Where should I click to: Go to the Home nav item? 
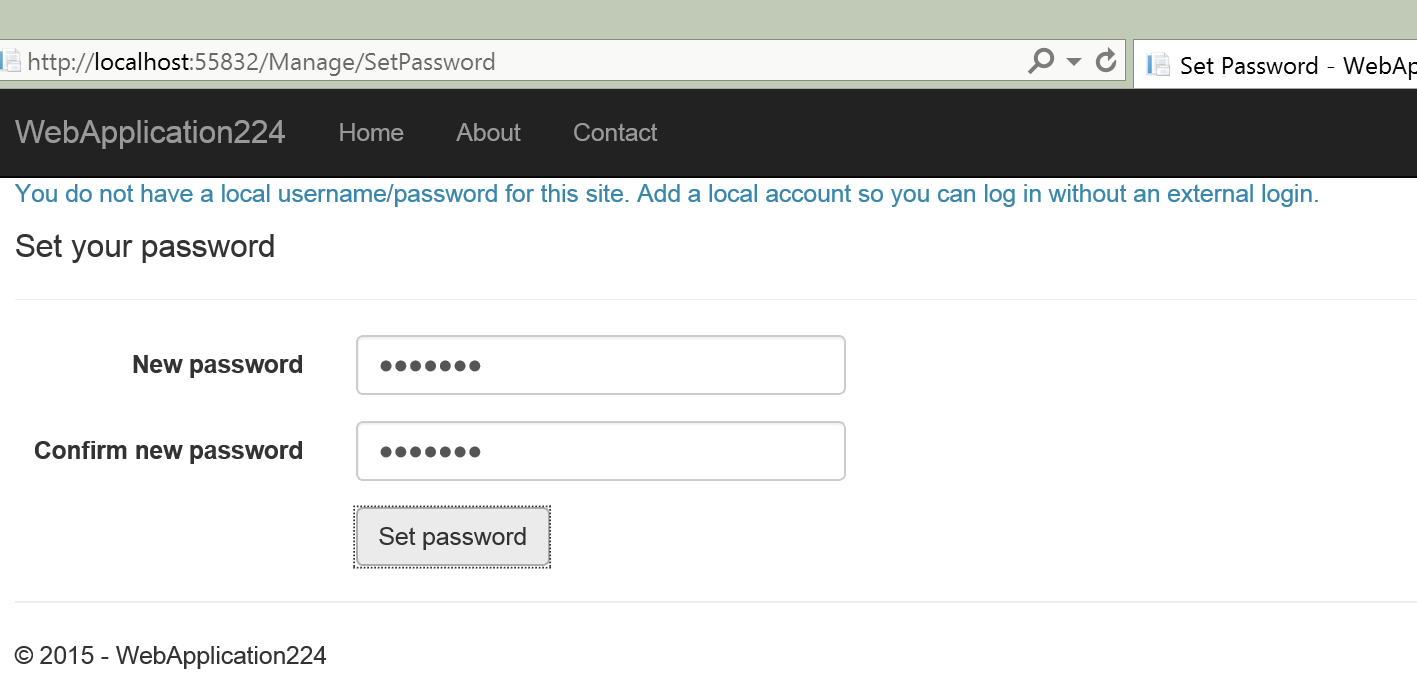[371, 133]
